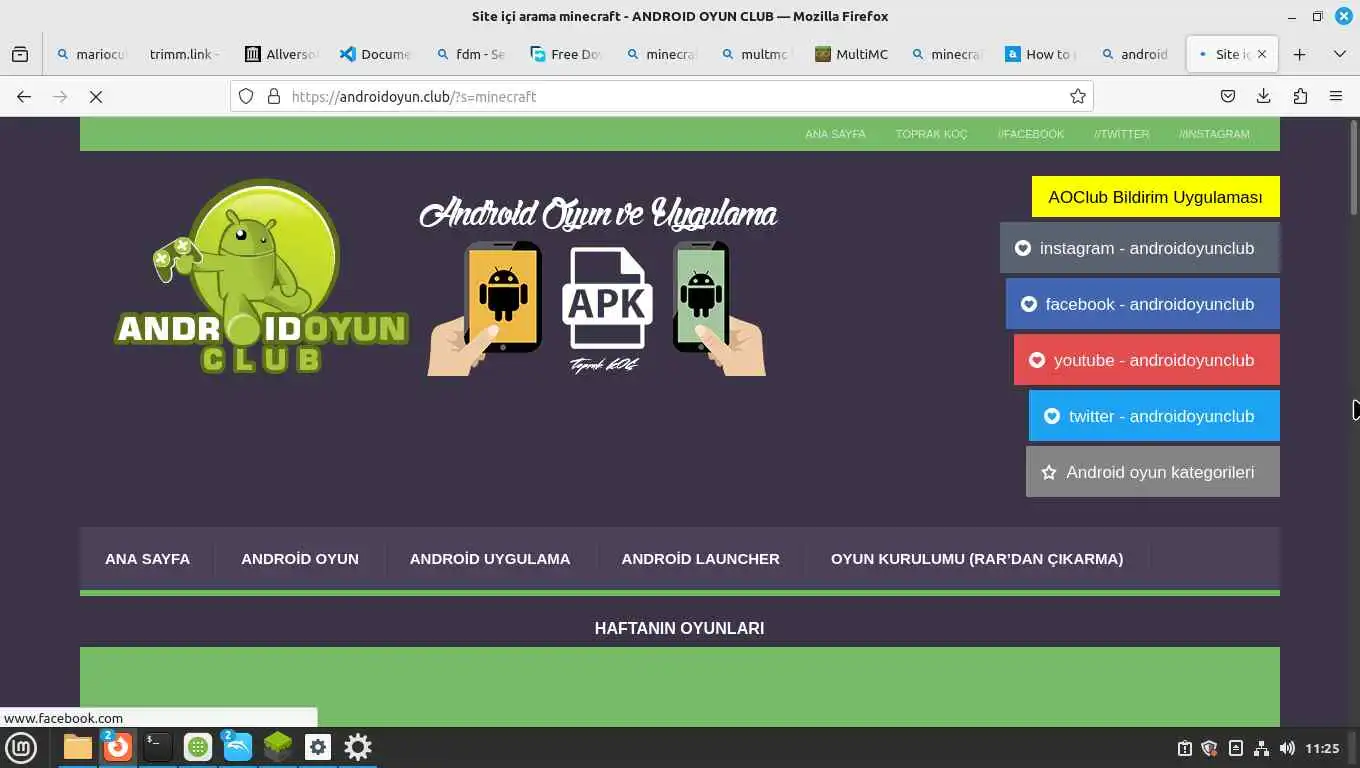Open the clock showing 11:25

(1322, 748)
